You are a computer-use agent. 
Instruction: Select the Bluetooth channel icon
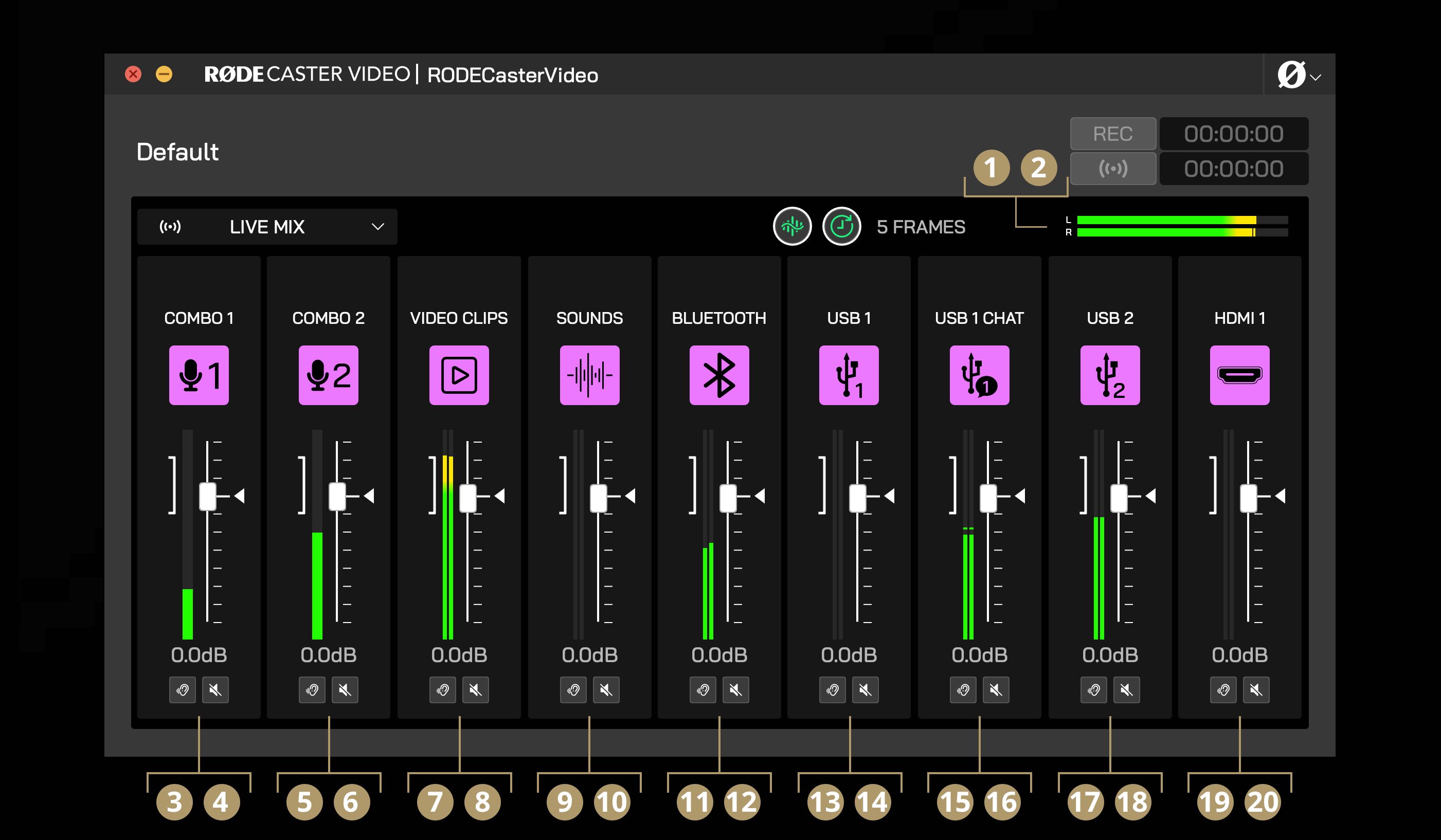719,375
